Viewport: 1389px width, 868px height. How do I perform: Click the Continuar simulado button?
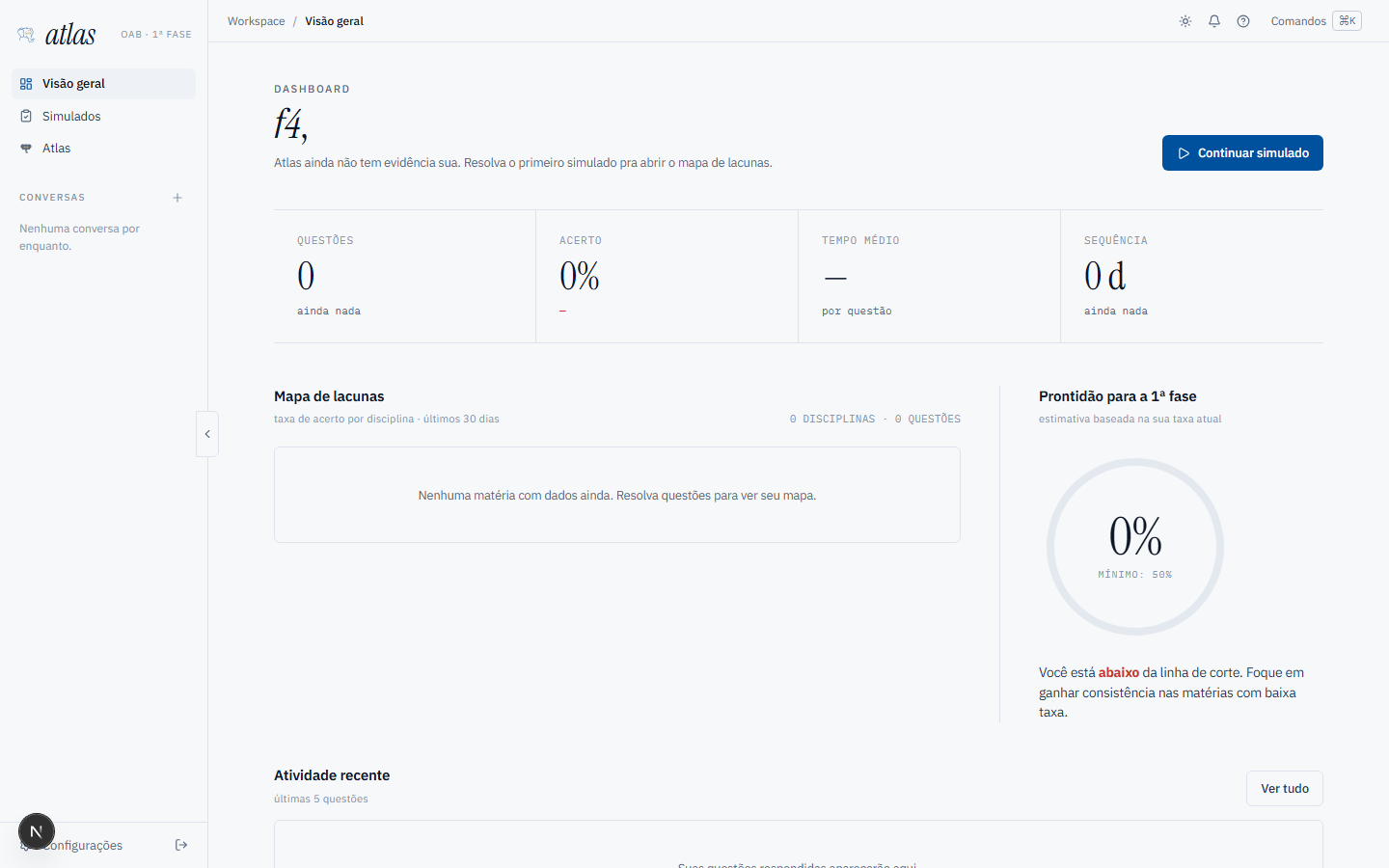pos(1242,153)
